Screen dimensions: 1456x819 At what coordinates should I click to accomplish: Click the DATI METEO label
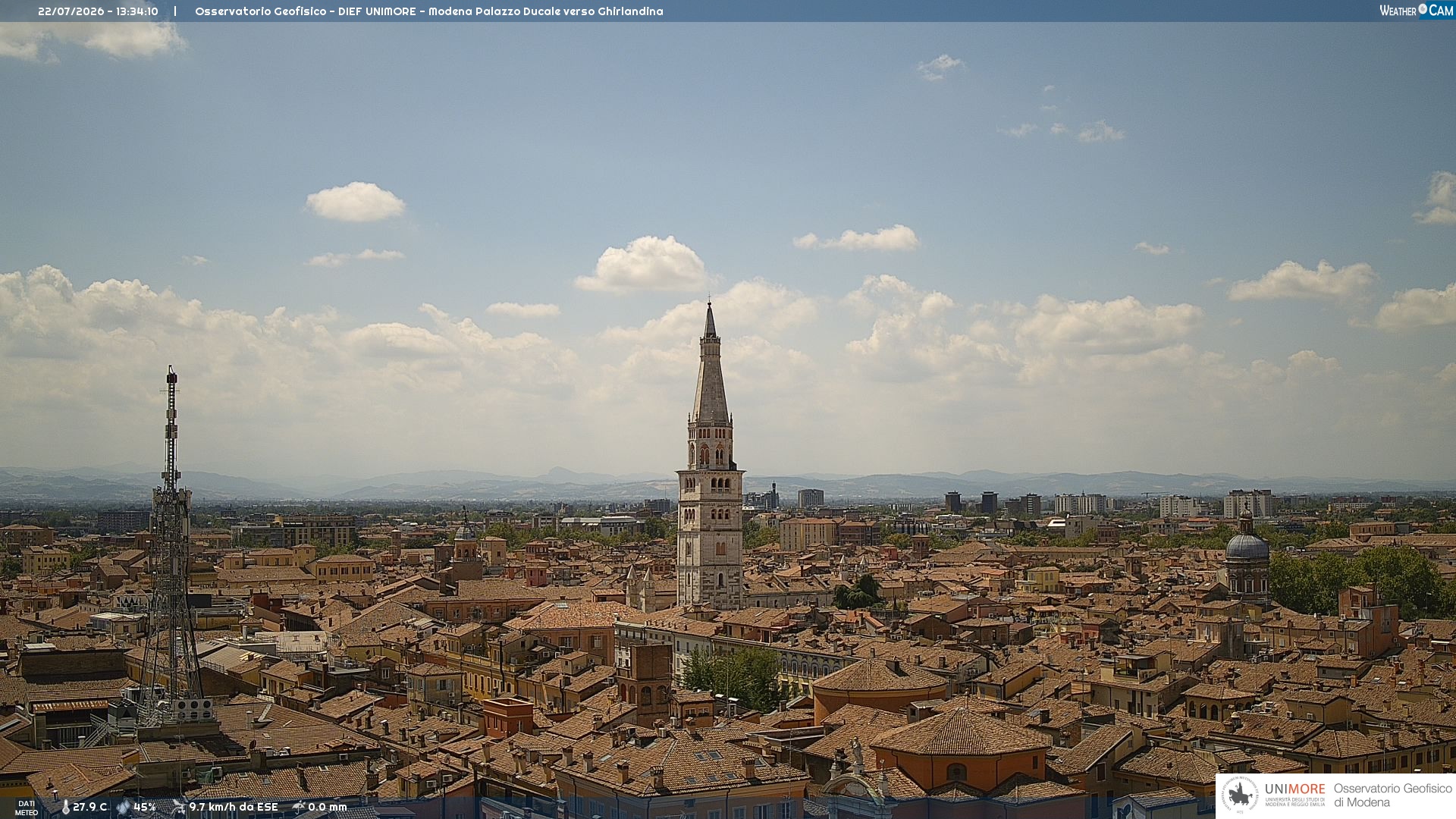click(27, 808)
